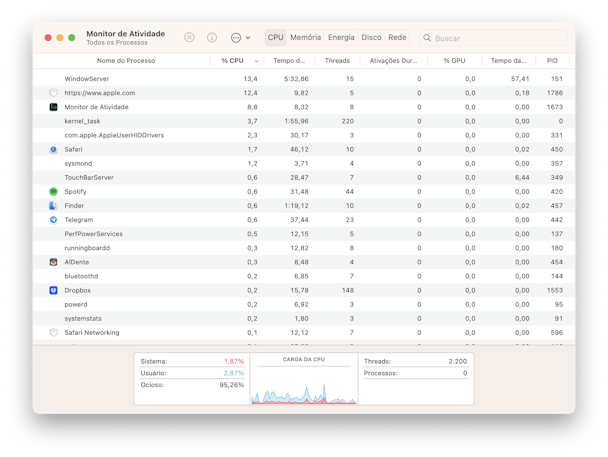Click the Finder process icon
The width and height of the screenshot is (608, 457).
[x=54, y=205]
